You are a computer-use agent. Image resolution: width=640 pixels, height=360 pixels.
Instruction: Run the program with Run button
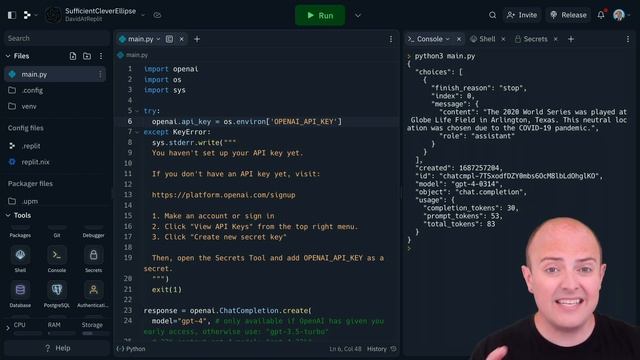(320, 15)
